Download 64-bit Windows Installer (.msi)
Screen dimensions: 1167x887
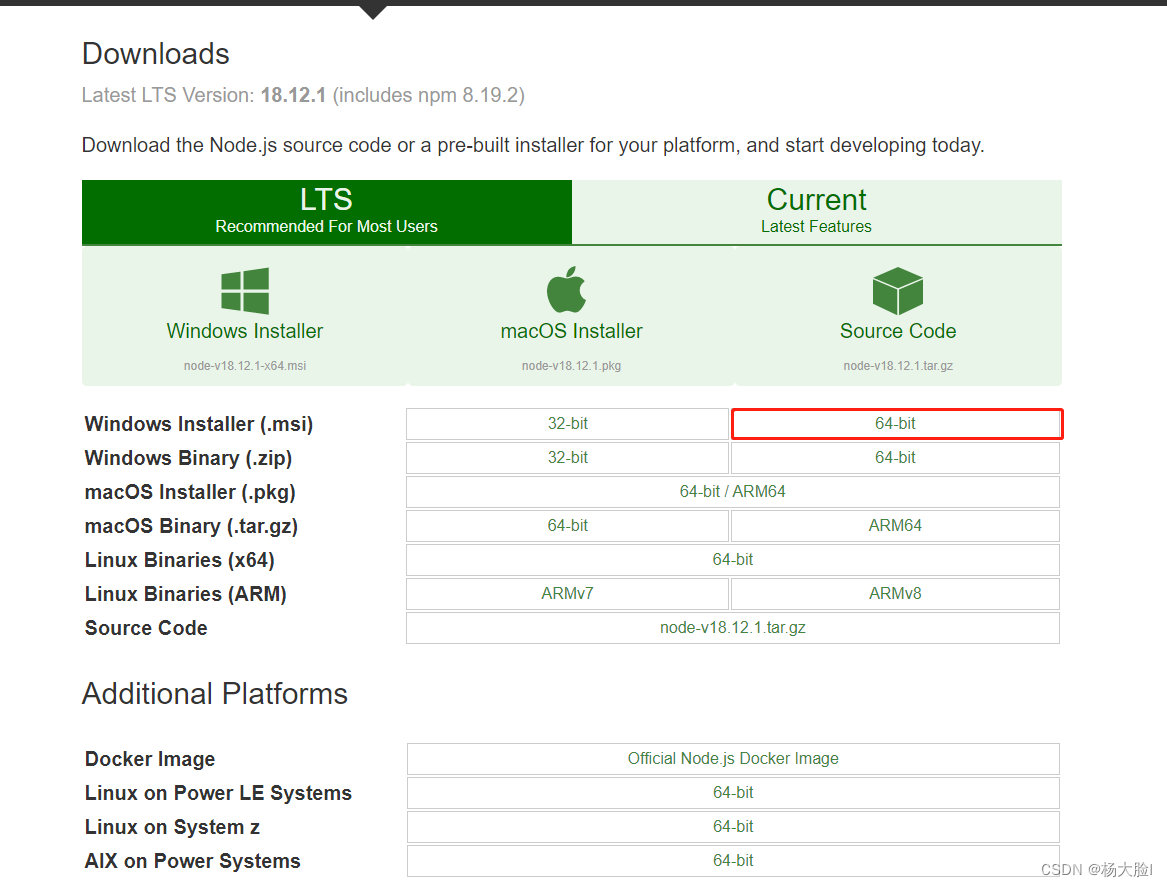[x=896, y=423]
